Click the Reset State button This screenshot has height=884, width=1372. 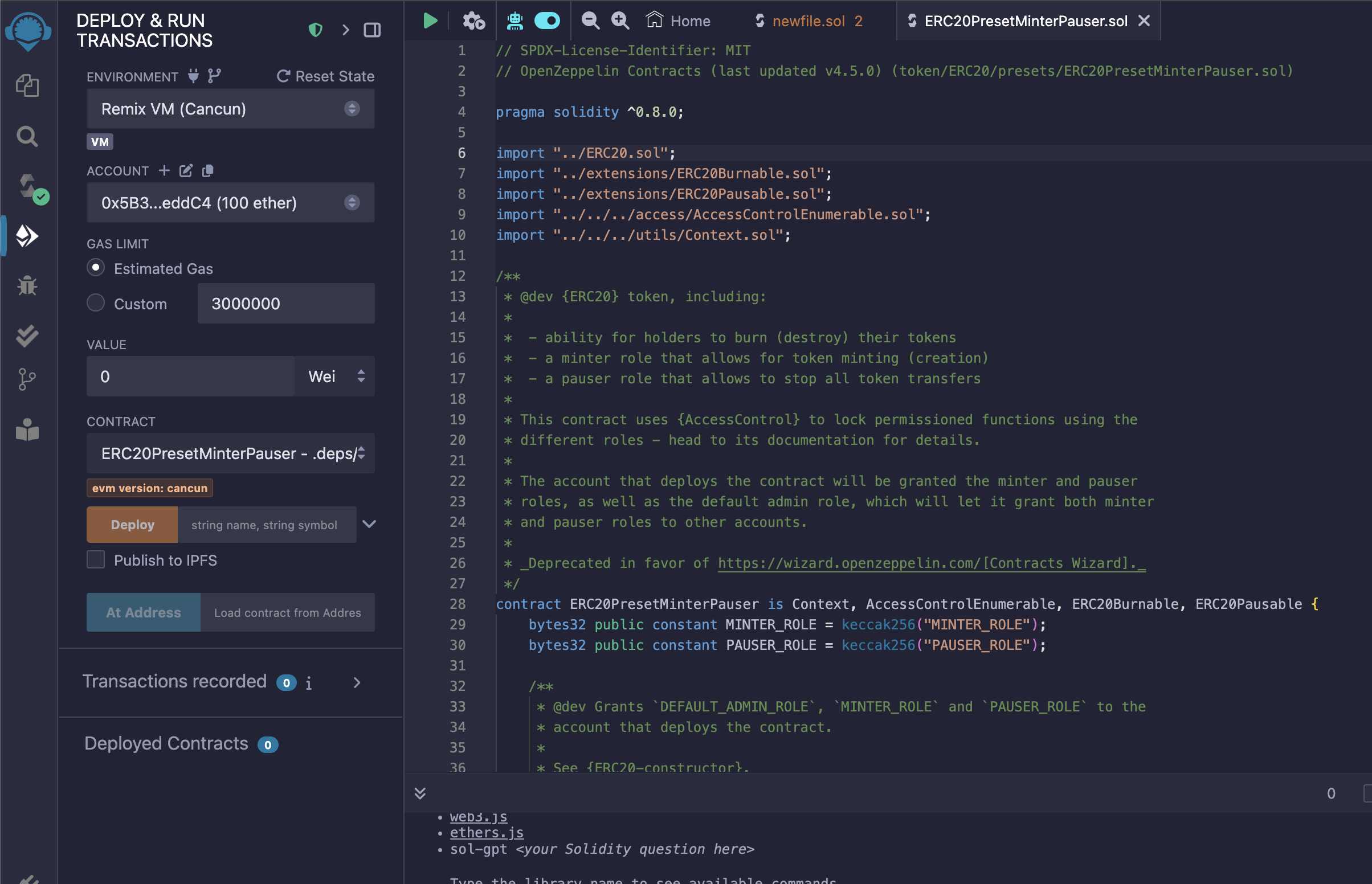(325, 76)
